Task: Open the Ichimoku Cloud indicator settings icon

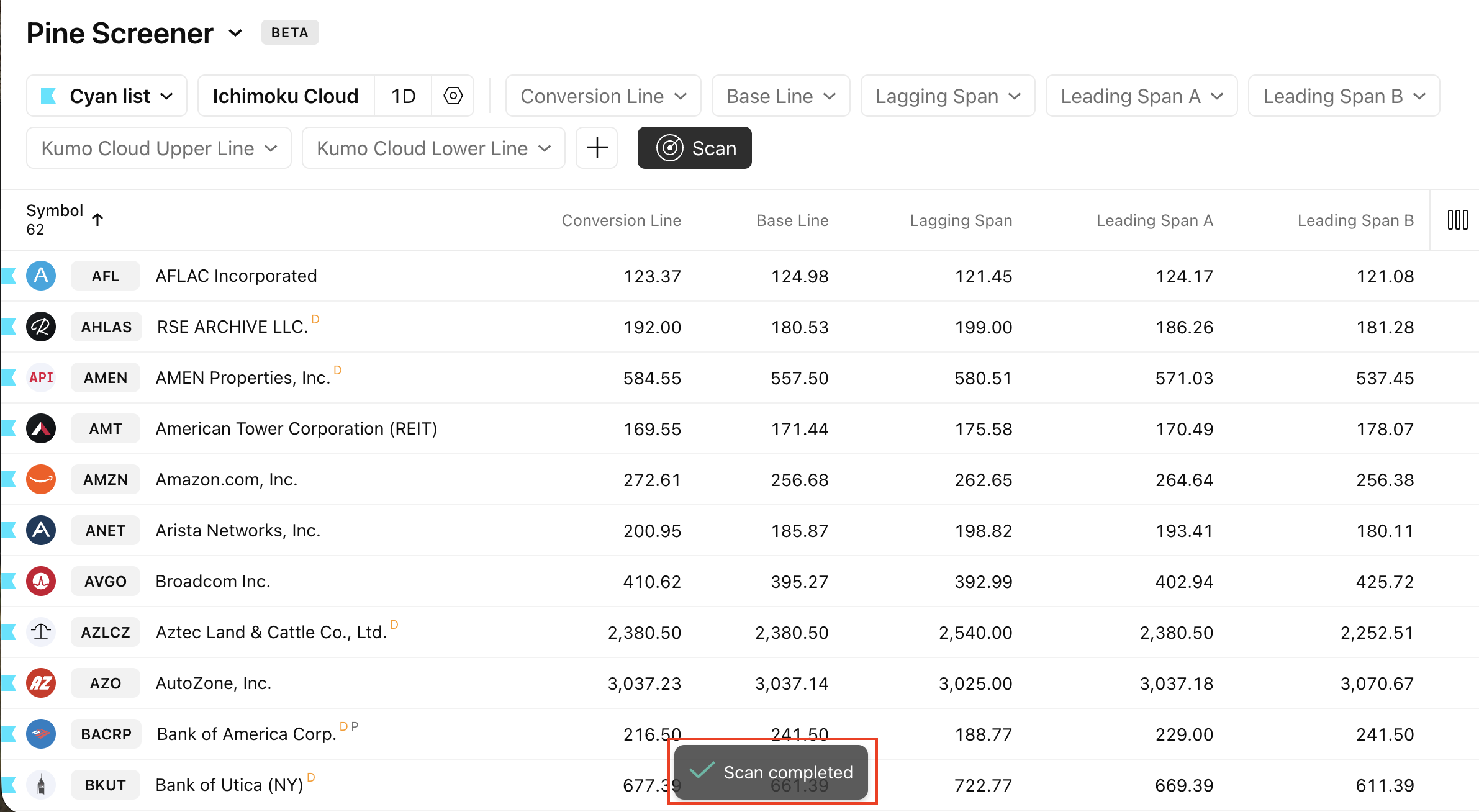Action: 453,96
